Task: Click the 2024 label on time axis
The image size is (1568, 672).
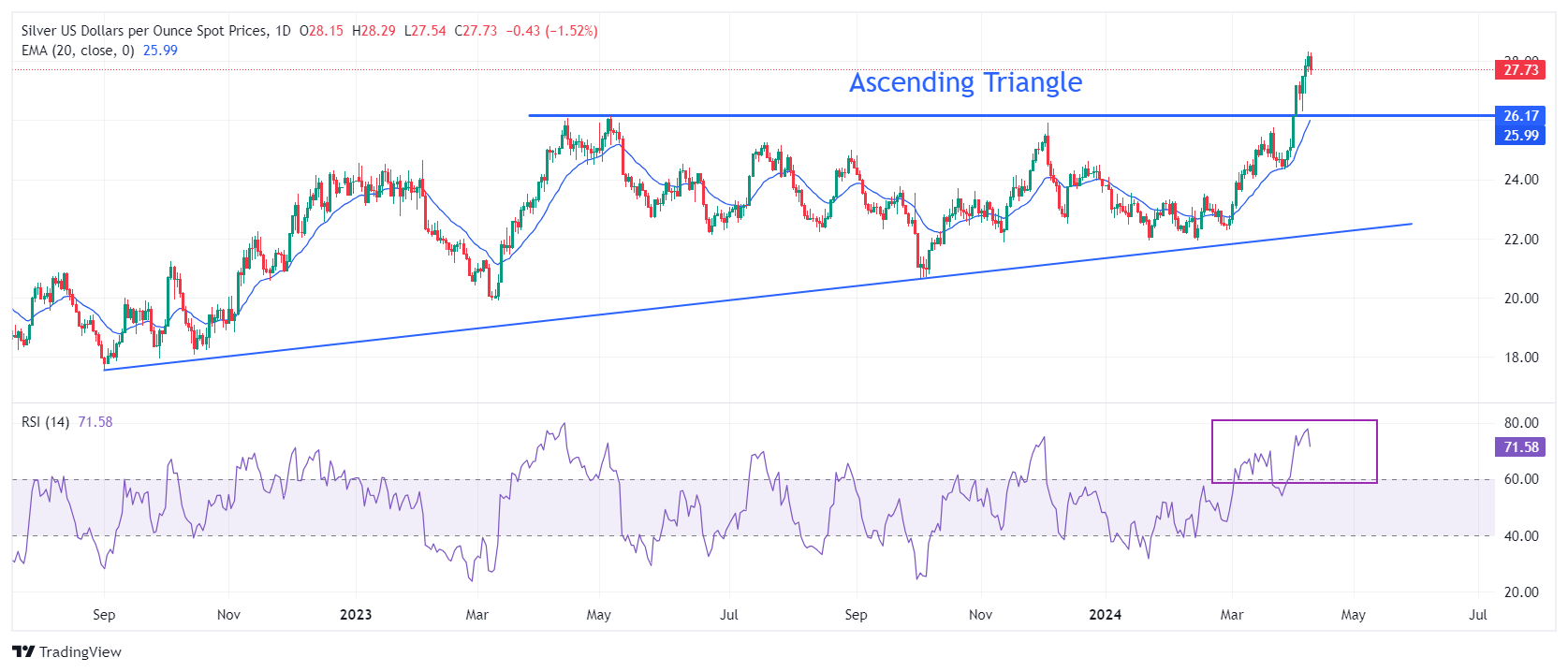Action: point(1105,615)
